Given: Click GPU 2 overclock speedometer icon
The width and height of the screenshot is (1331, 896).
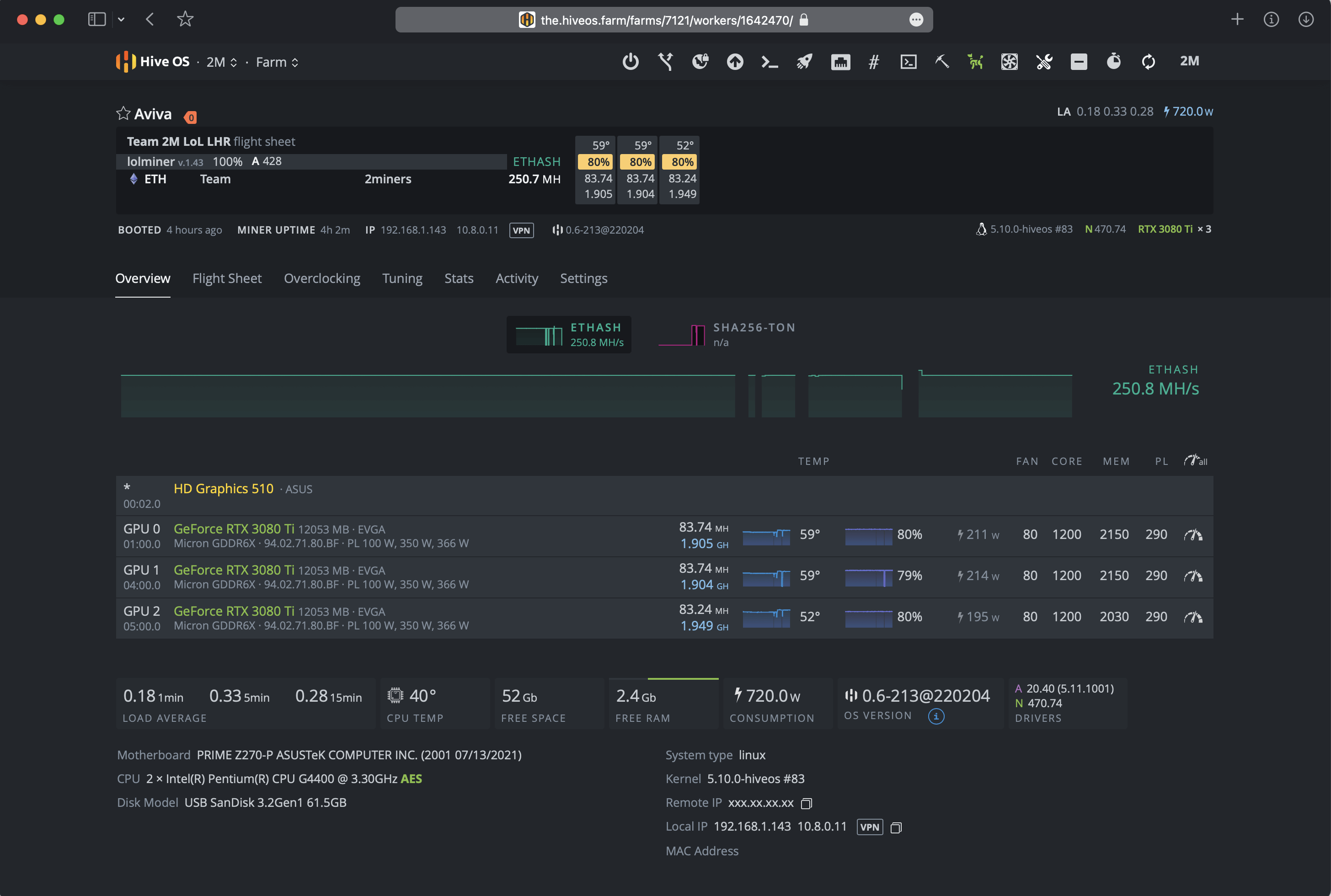Looking at the screenshot, I should [1193, 617].
